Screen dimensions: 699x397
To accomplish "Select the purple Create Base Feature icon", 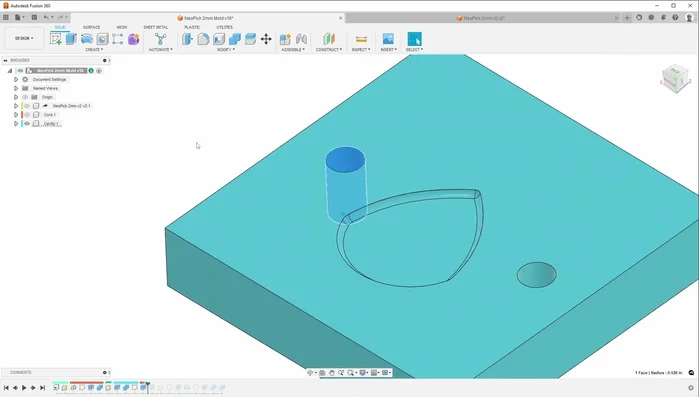I will [x=133, y=39].
